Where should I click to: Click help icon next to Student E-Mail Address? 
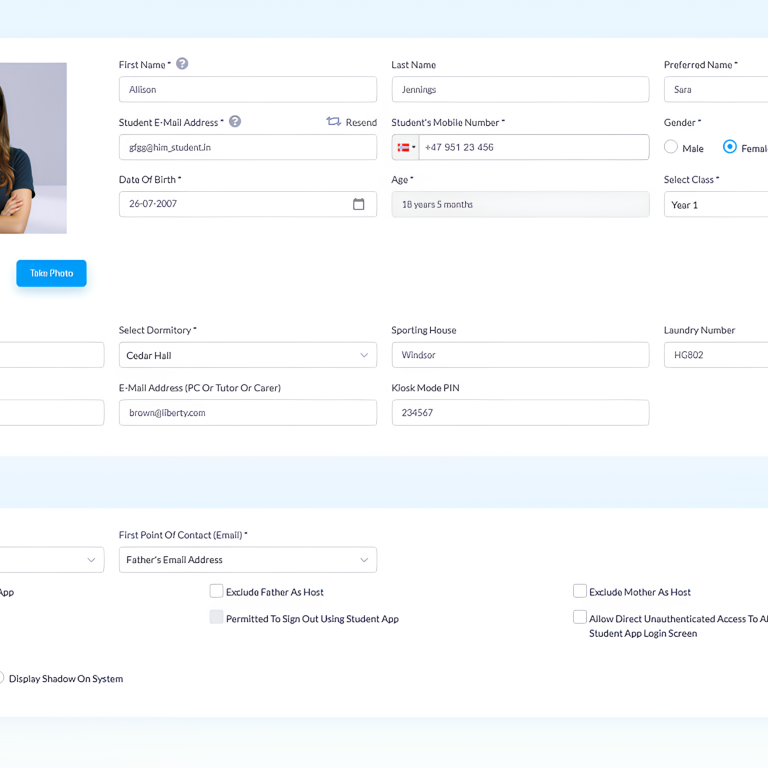235,122
